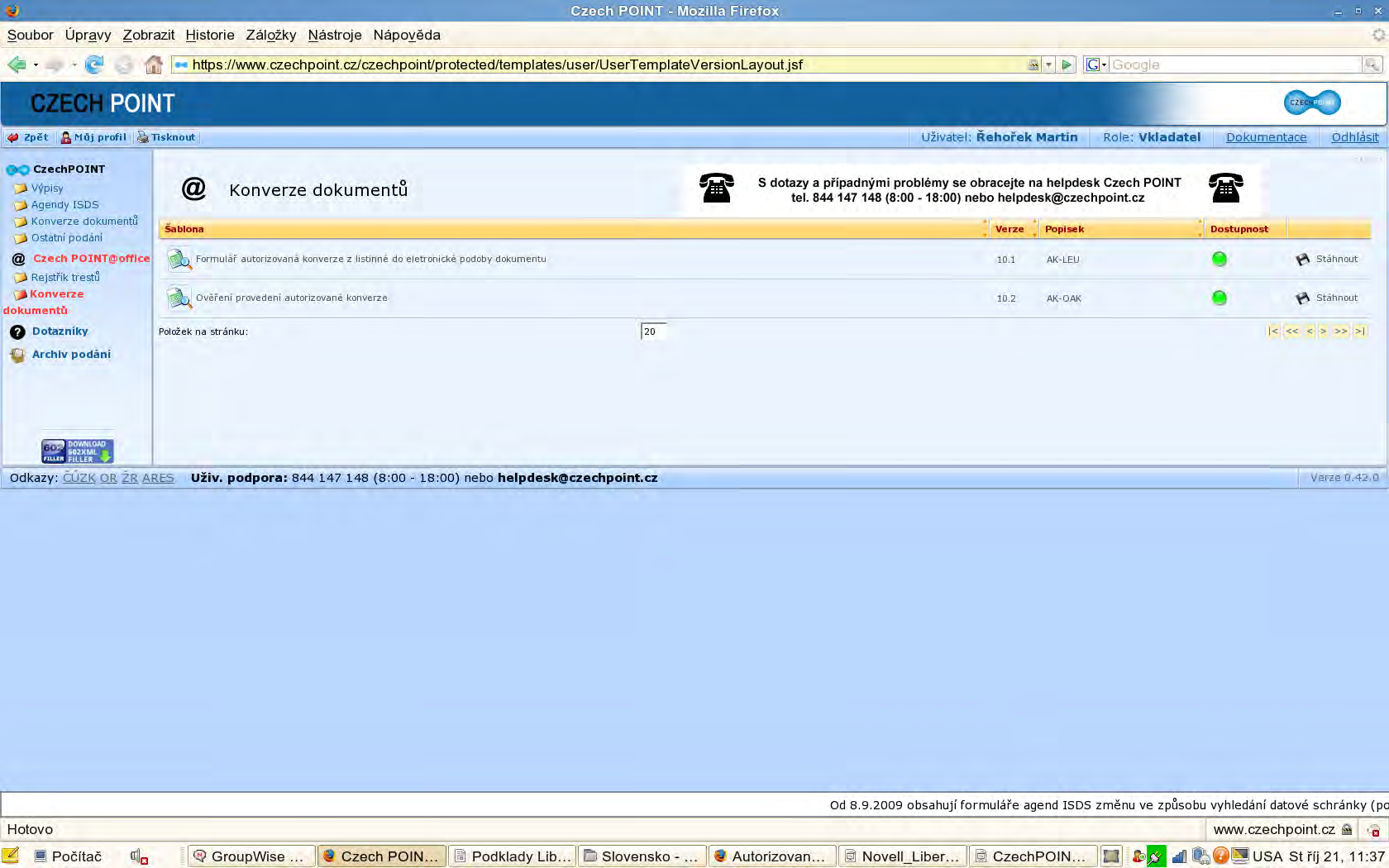Viewport: 1389px width, 868px height.
Task: Click the Home icon in Firefox toolbar
Action: tap(153, 64)
